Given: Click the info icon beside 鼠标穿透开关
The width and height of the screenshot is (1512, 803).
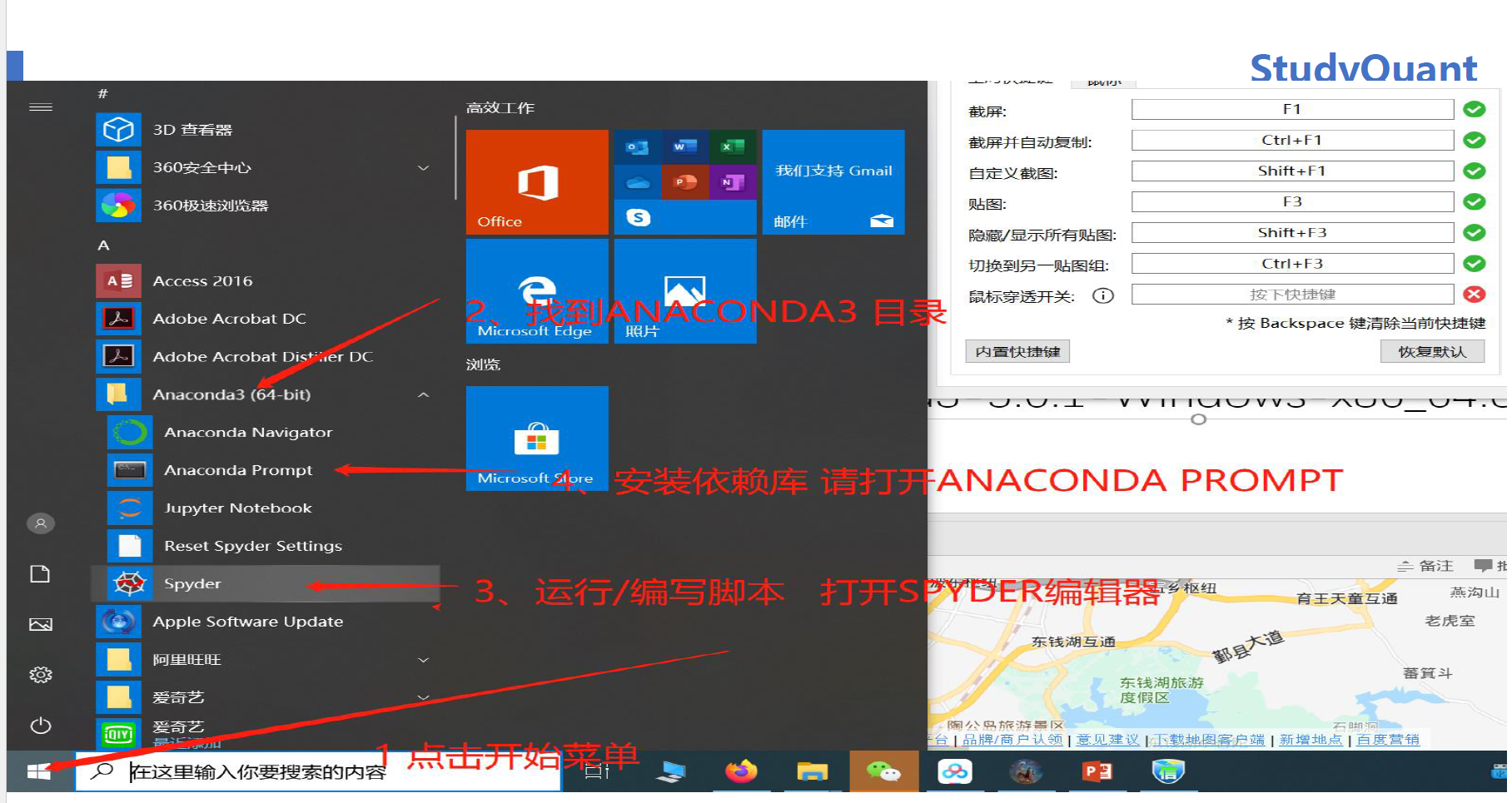Looking at the screenshot, I should pos(1103,295).
